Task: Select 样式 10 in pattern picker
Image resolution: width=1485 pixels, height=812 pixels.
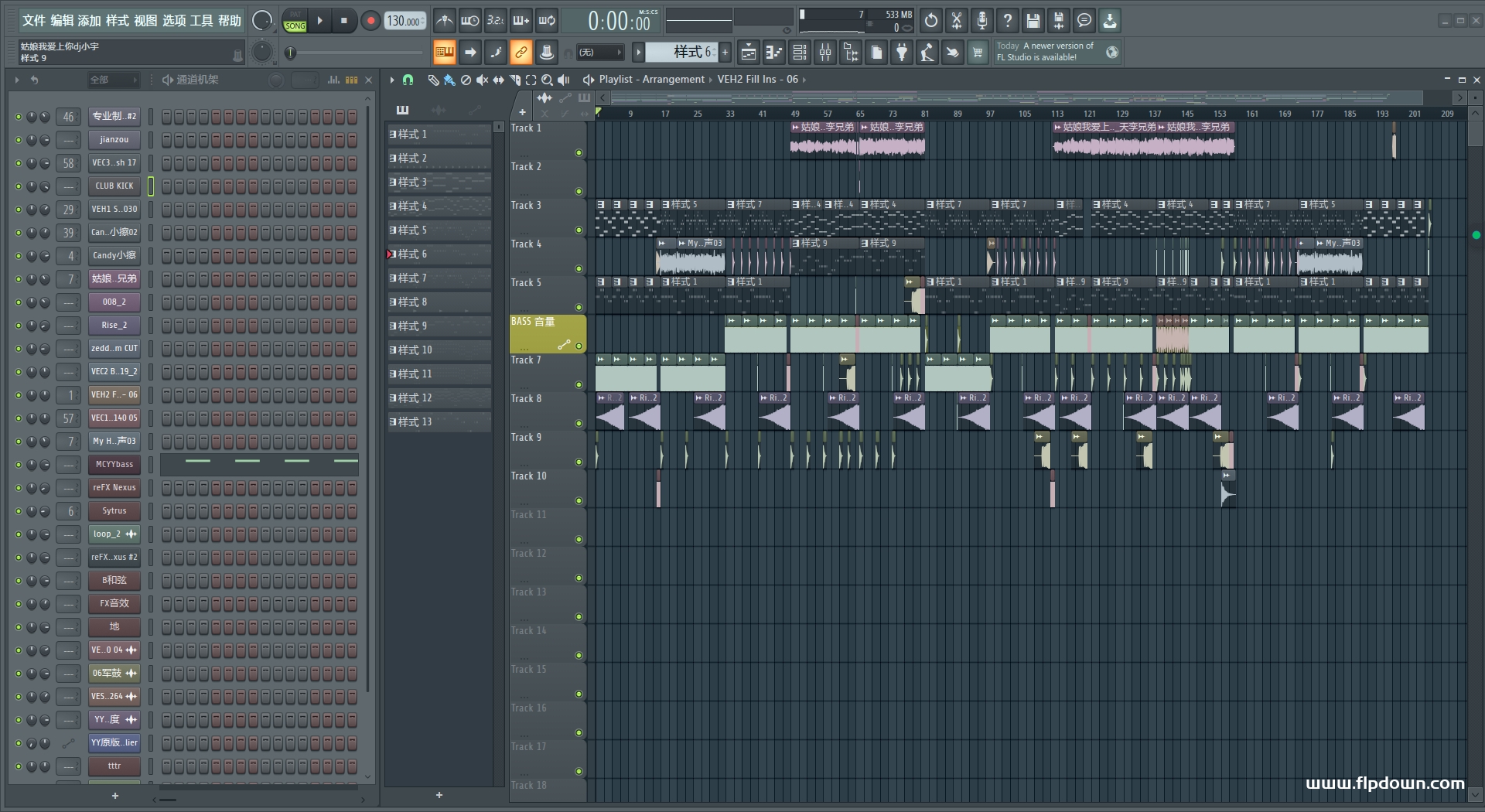Action: [x=439, y=350]
